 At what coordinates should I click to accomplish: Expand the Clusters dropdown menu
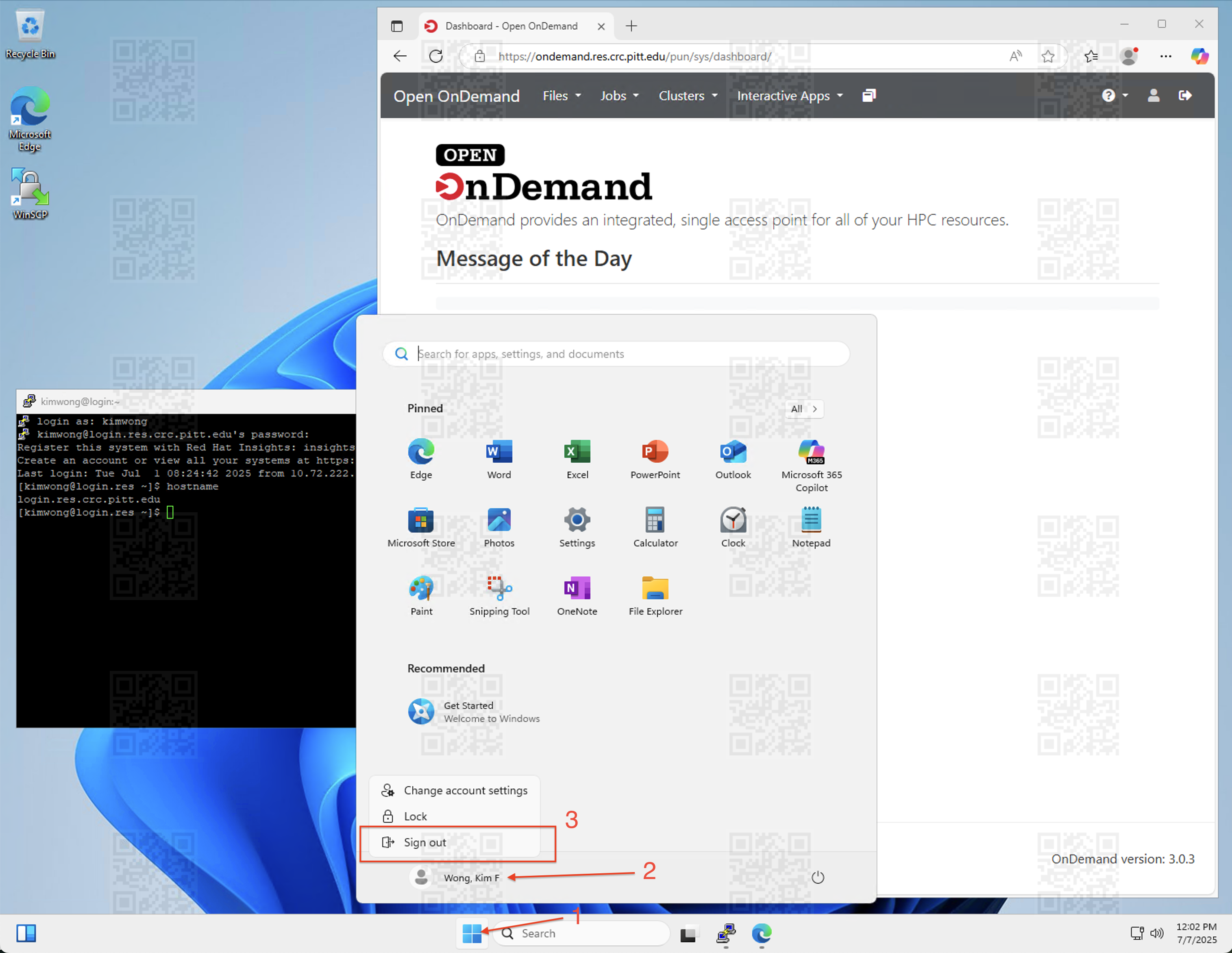[x=688, y=95]
